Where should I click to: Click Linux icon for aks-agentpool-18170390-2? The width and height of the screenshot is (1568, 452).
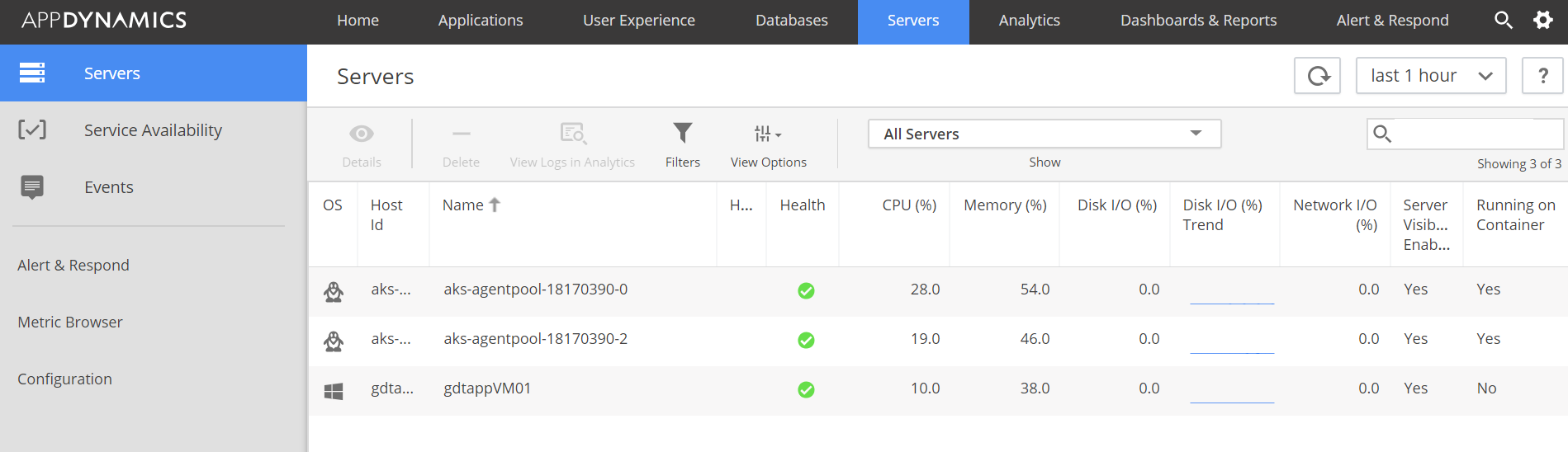tap(334, 341)
